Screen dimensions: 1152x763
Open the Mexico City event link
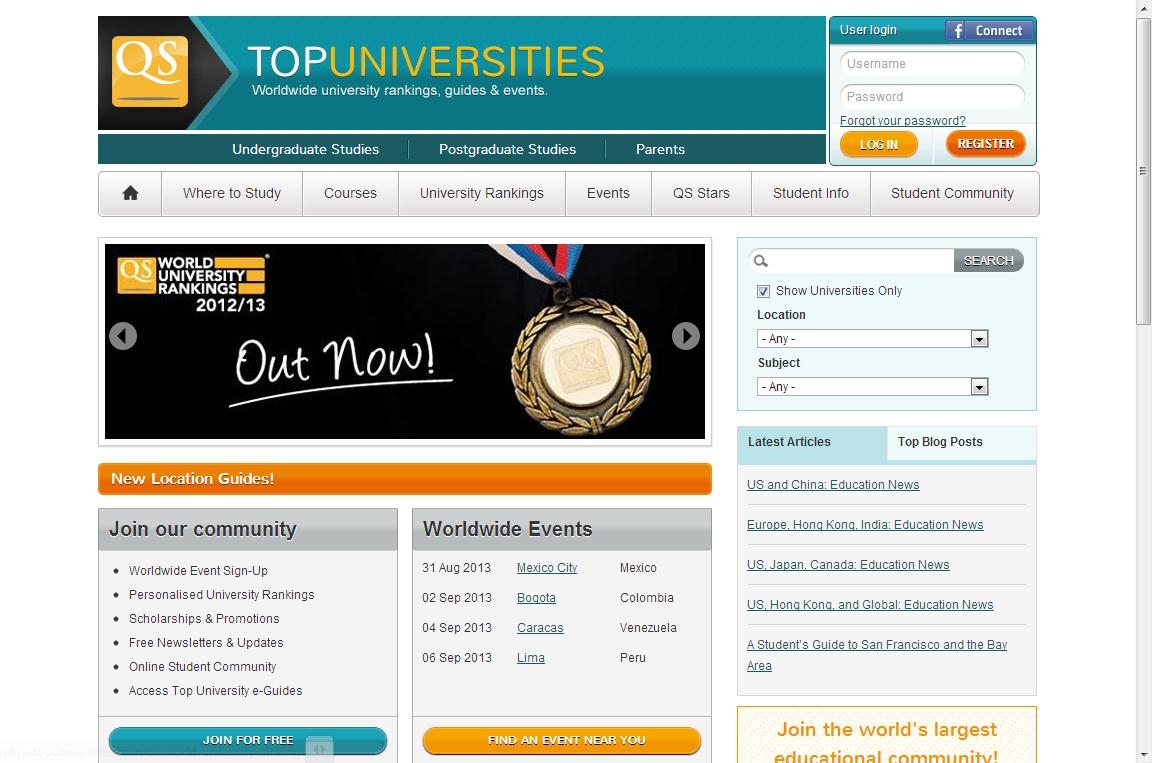(547, 568)
